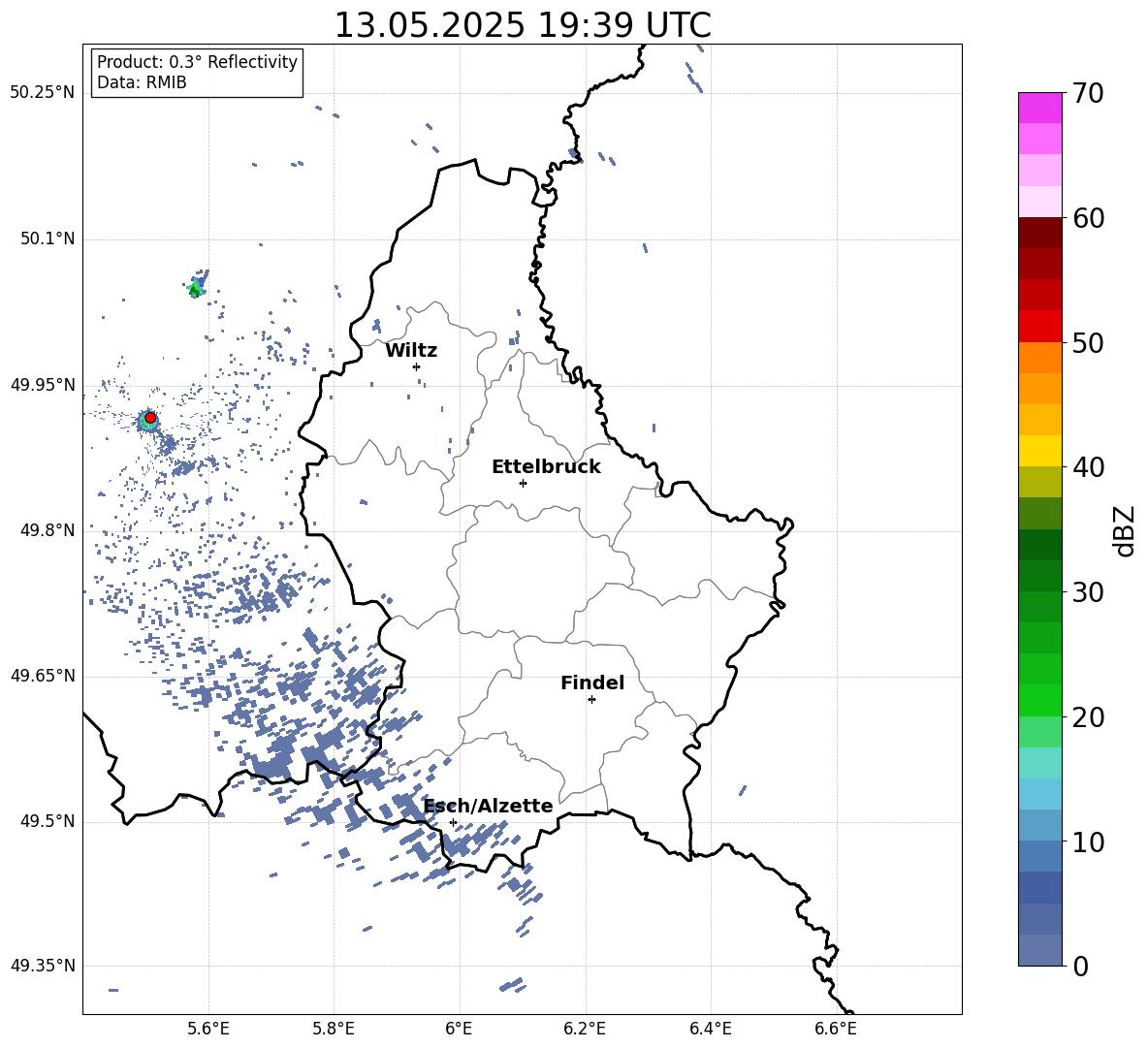Click the Findel city label
1148x1048 pixels.
click(592, 683)
